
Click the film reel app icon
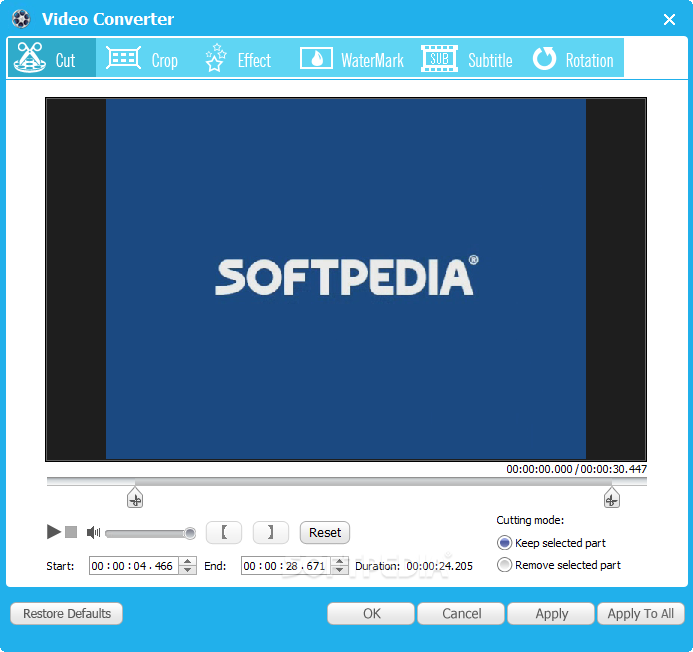[21, 19]
